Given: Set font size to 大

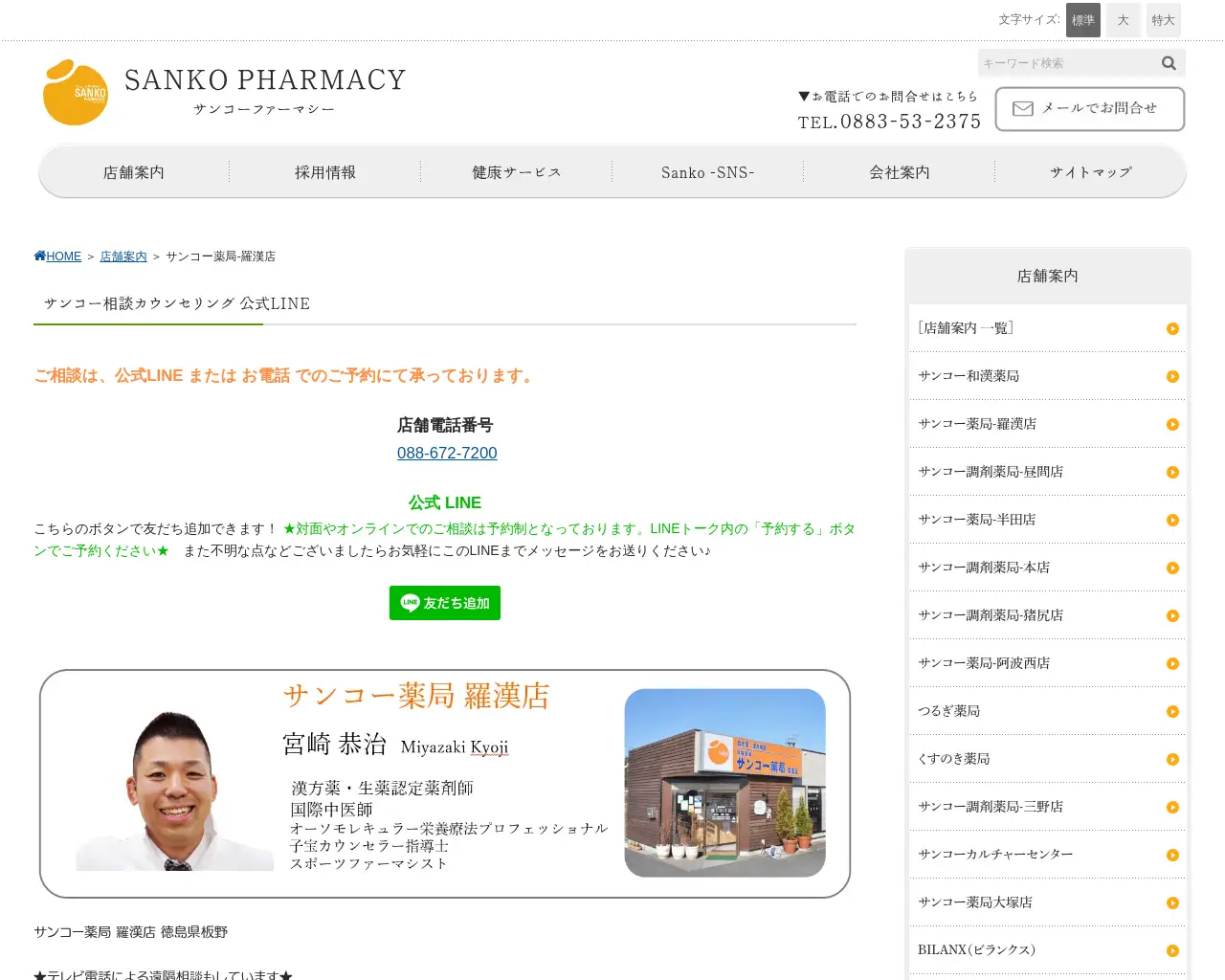Looking at the screenshot, I should tap(1124, 20).
